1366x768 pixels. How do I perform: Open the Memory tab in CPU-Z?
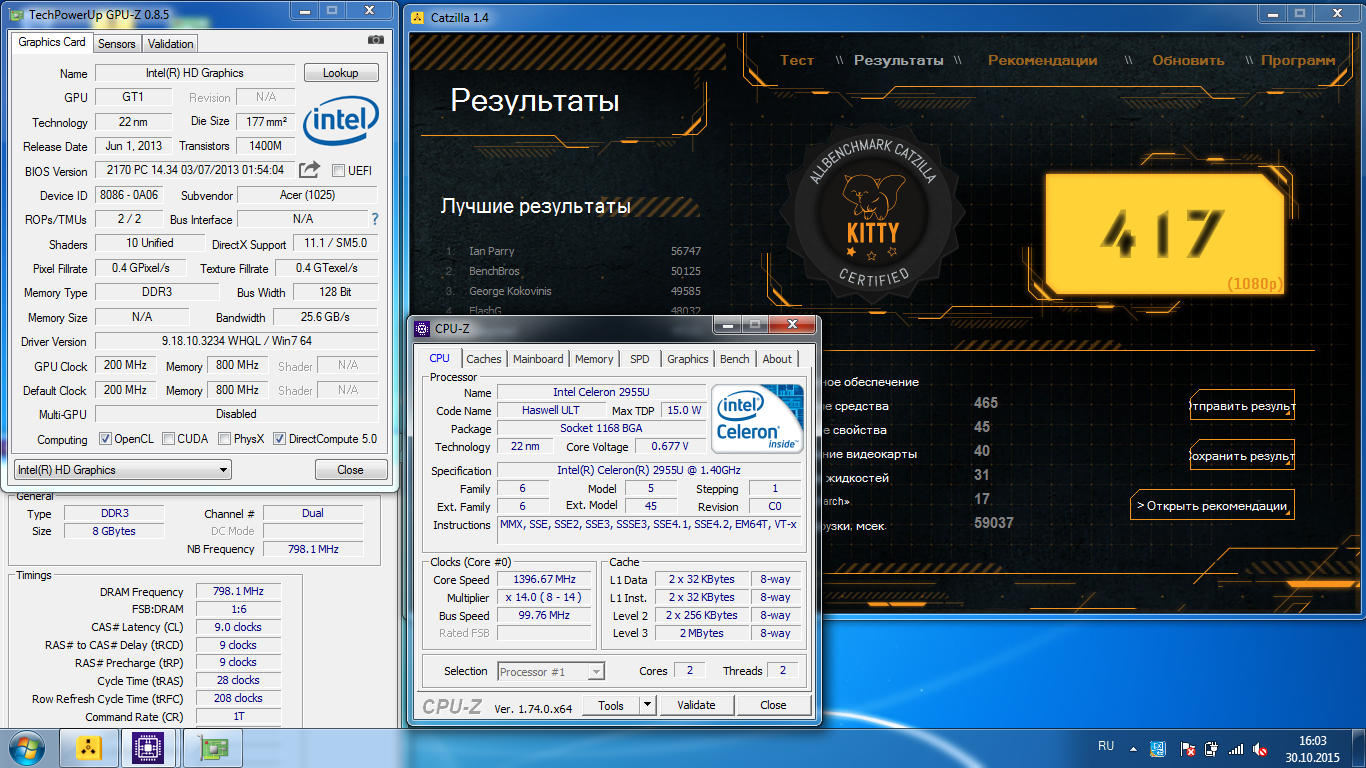(594, 359)
